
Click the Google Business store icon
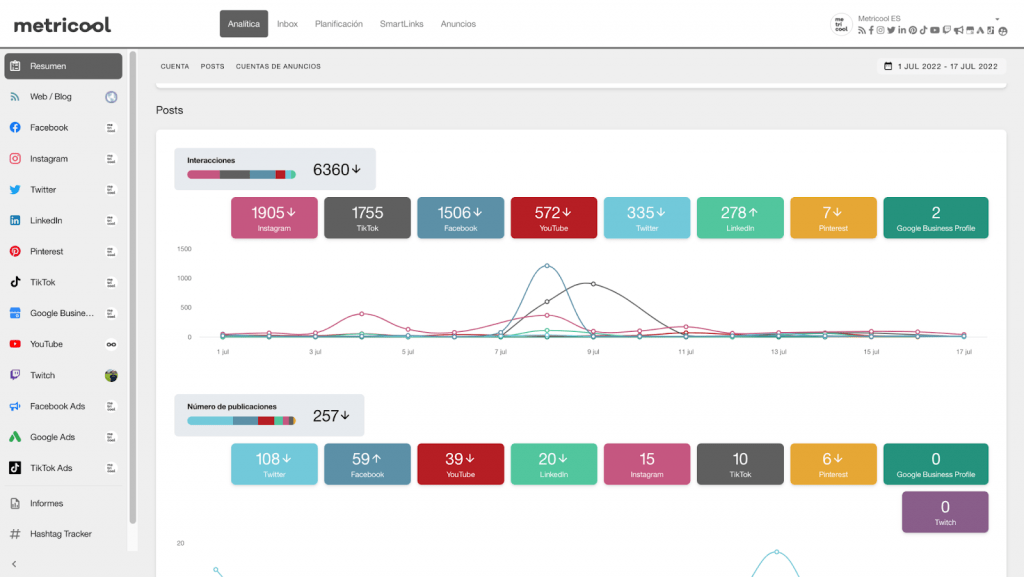click(x=15, y=313)
